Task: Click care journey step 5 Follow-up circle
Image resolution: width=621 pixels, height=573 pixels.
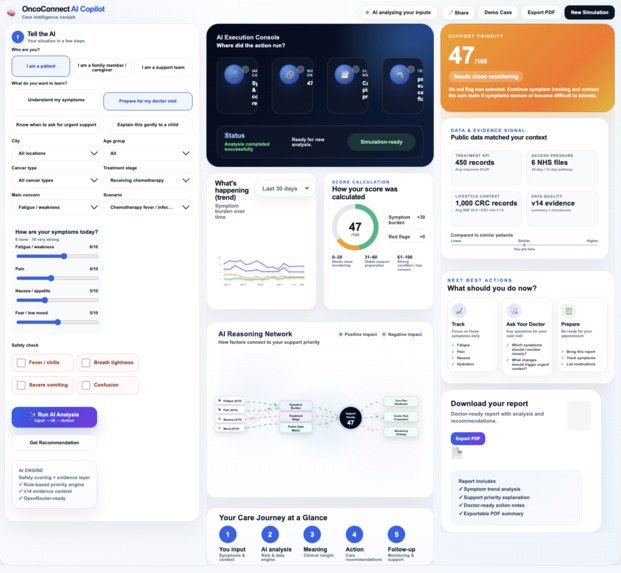Action: click(396, 534)
